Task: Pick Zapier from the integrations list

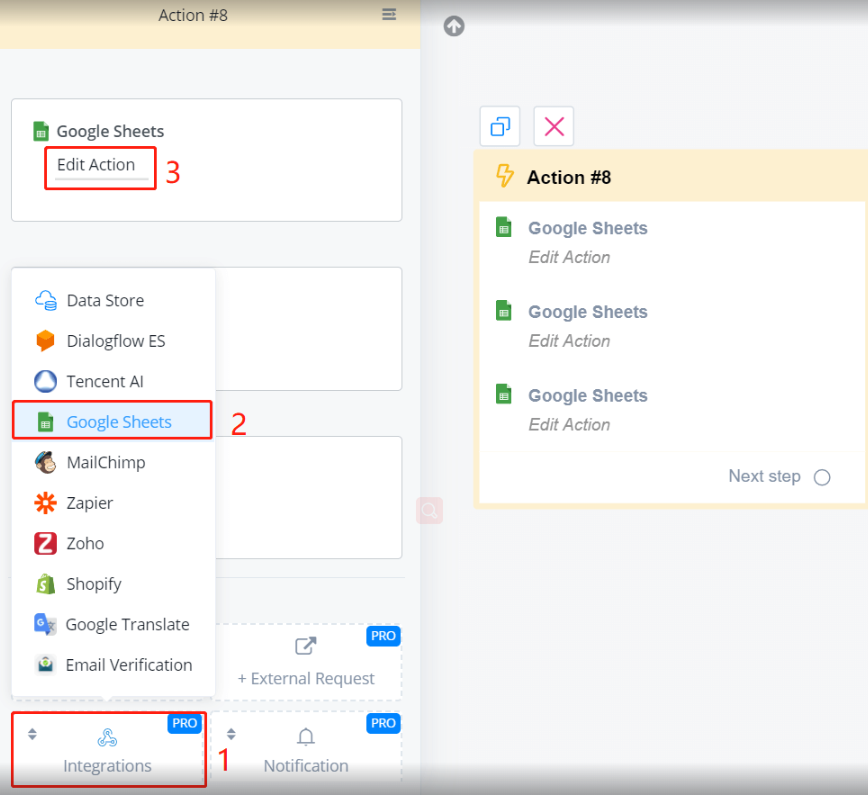Action: click(89, 503)
